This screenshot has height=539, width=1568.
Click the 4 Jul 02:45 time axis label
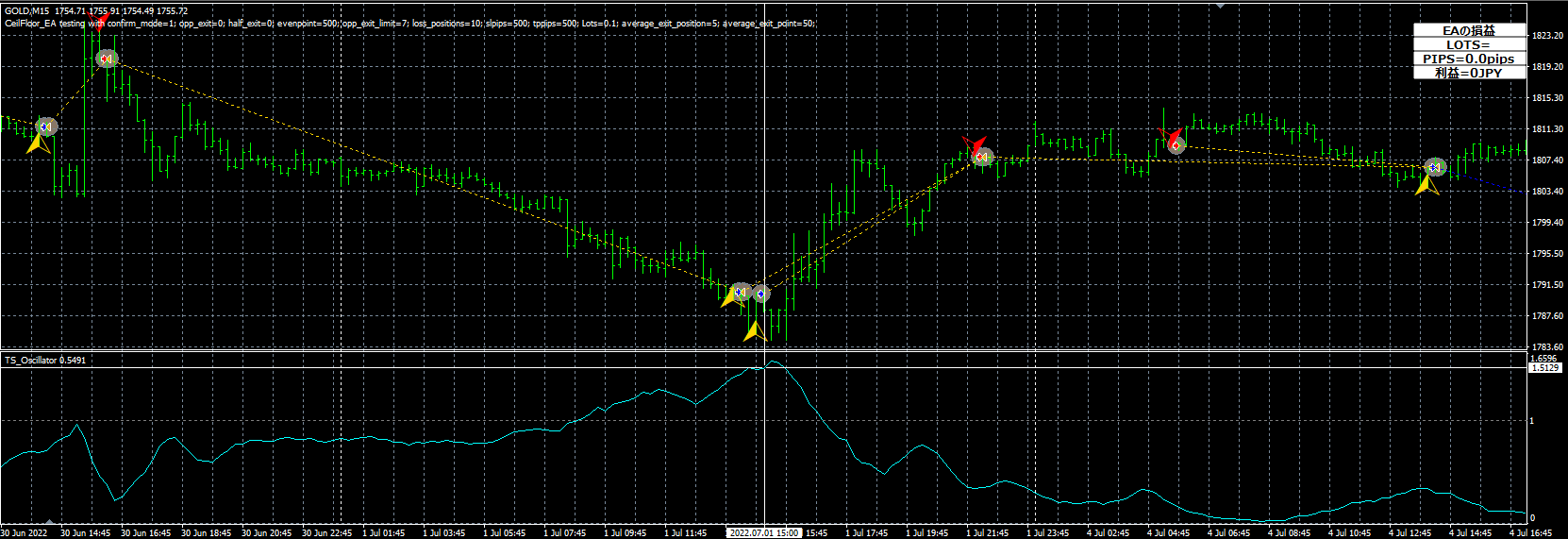tap(1108, 532)
